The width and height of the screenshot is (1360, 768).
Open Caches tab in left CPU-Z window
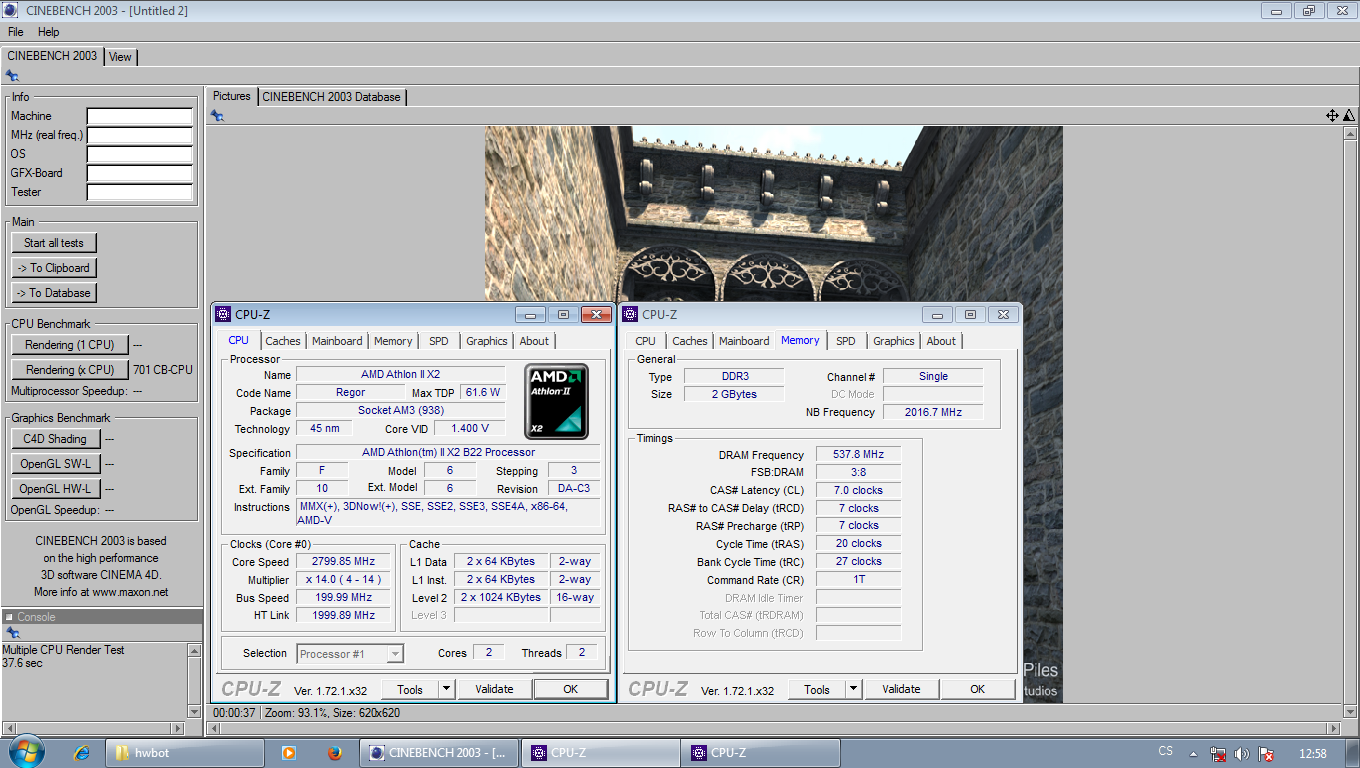(283, 341)
